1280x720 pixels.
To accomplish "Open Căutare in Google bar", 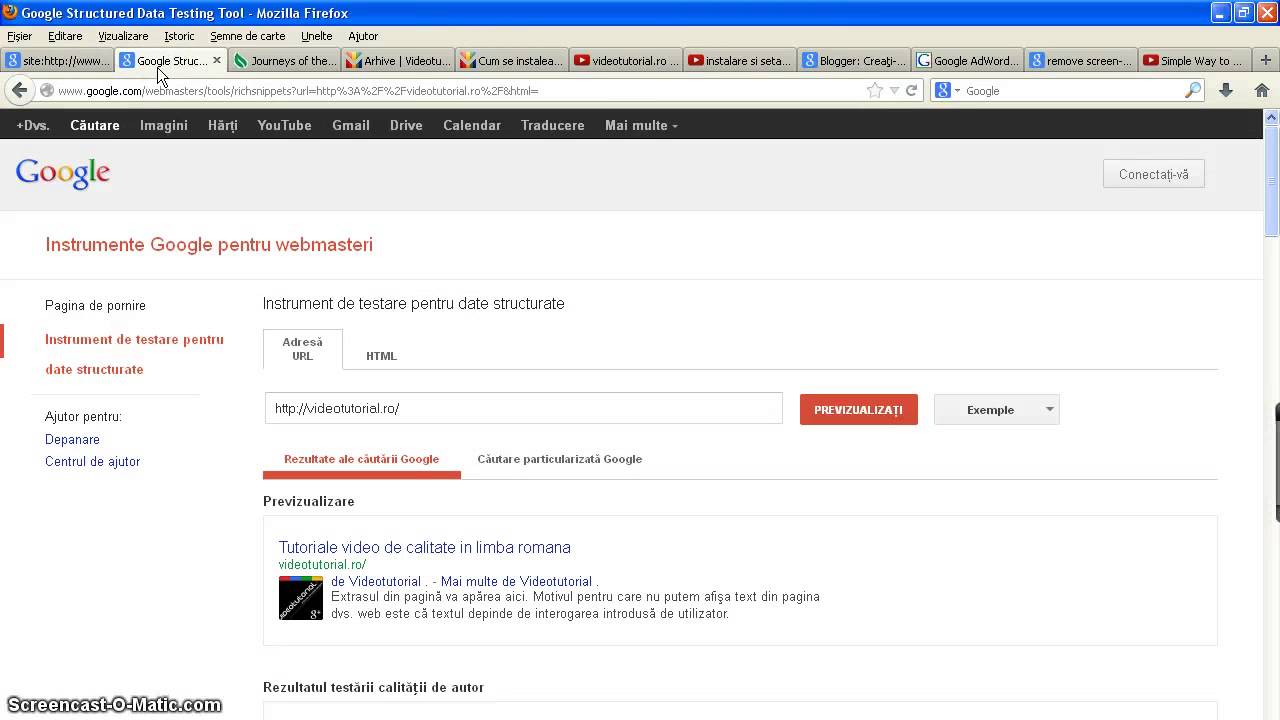I will pyautogui.click(x=95, y=125).
